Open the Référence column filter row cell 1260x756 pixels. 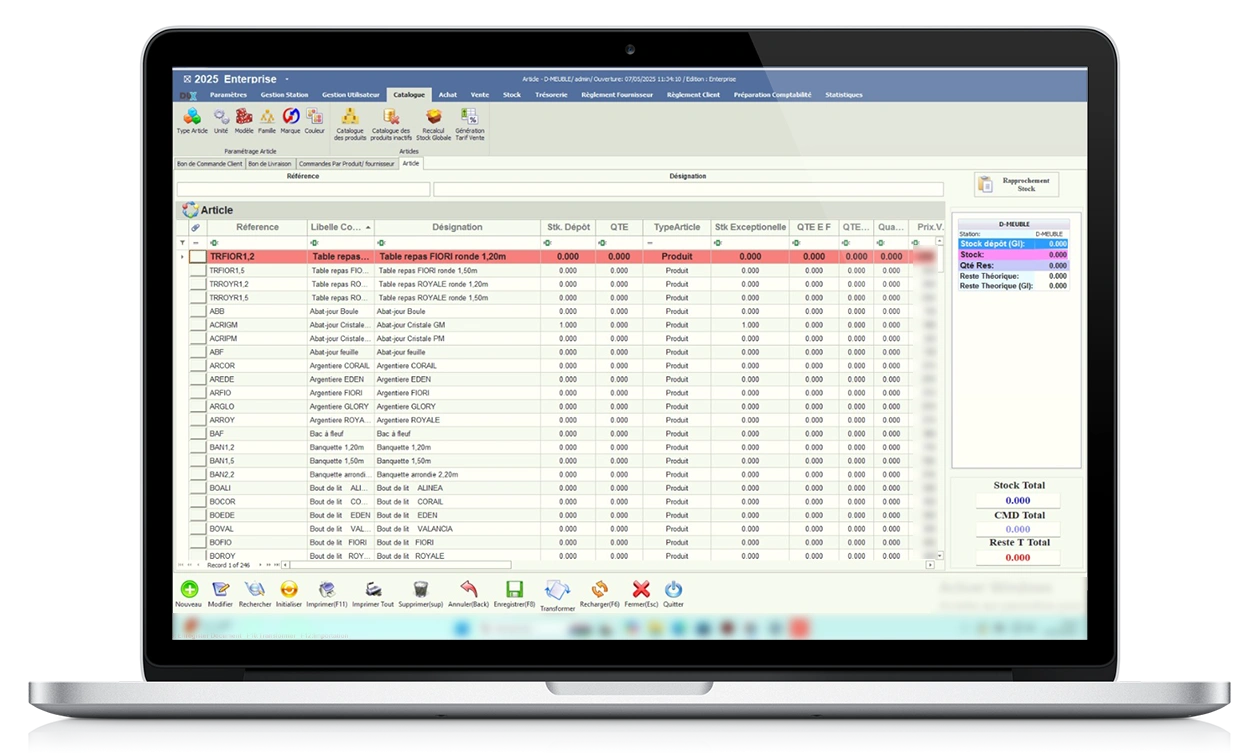pos(256,243)
